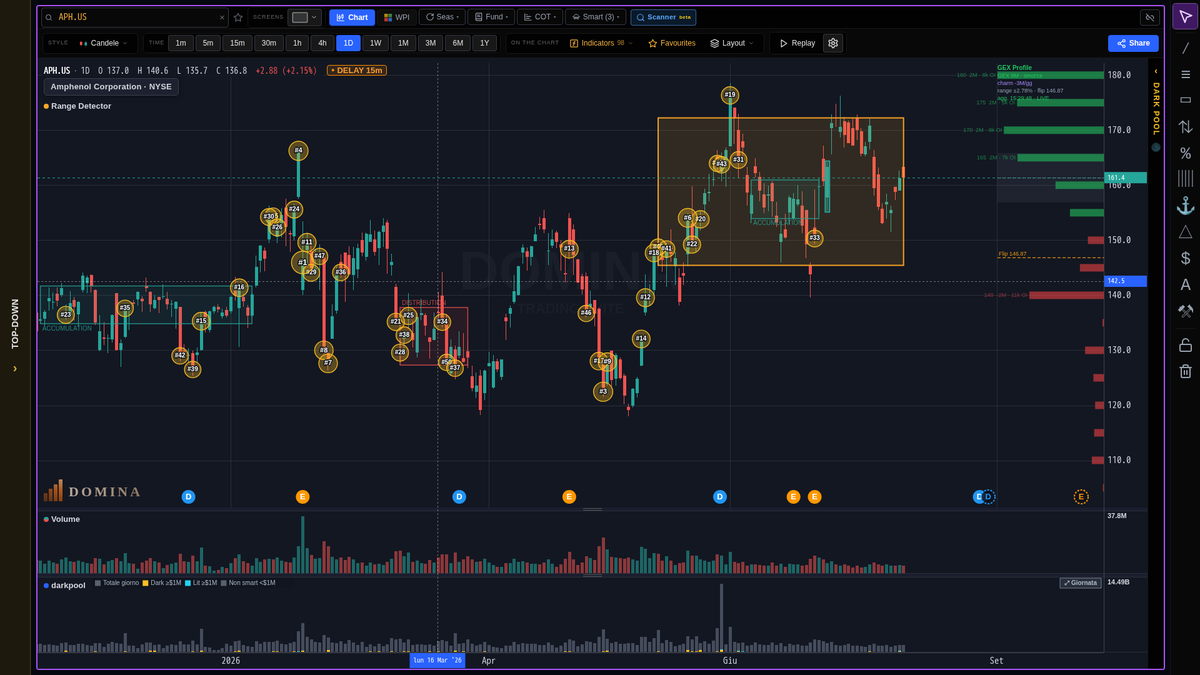Select the horizontal lines tool icon
The image size is (1200, 675).
pos(1185,74)
